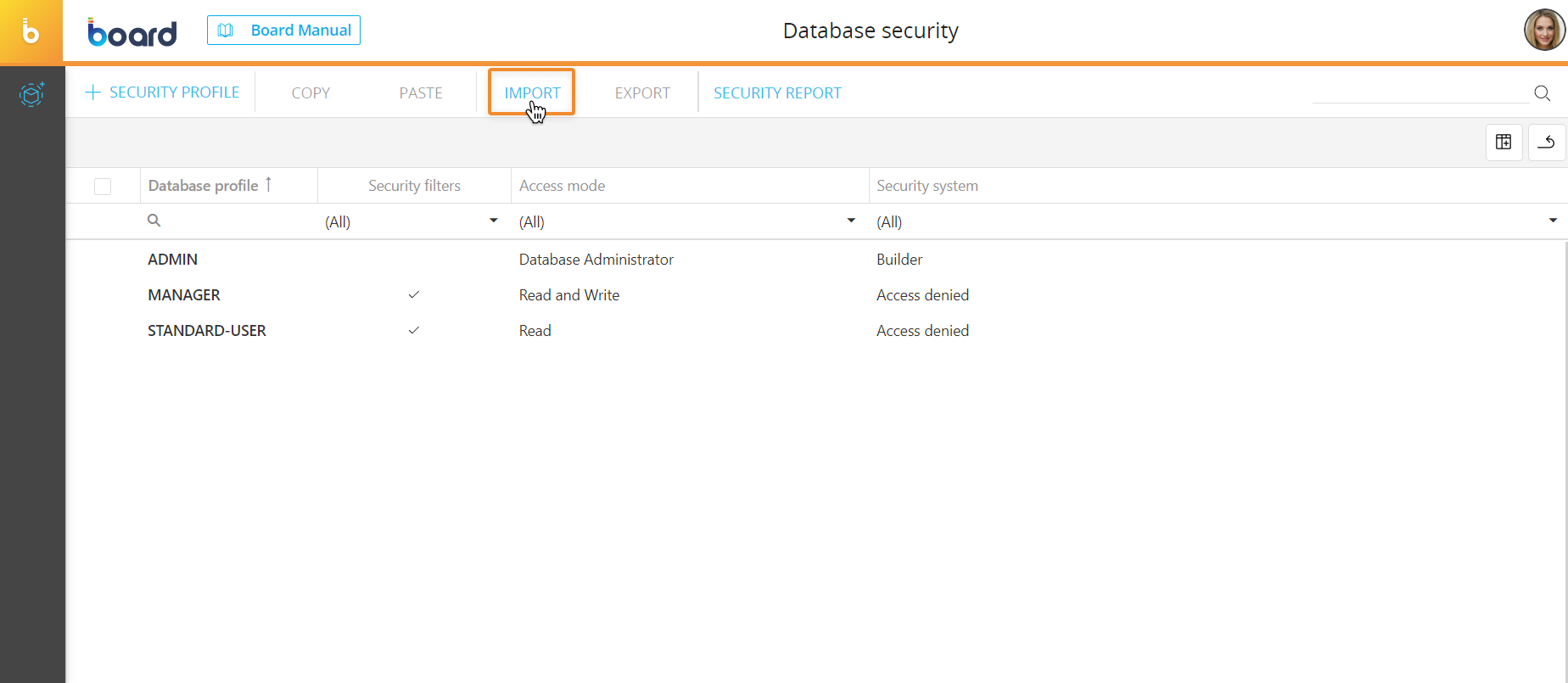Click the reset layout arrow icon
The image size is (1568, 683).
(x=1546, y=142)
